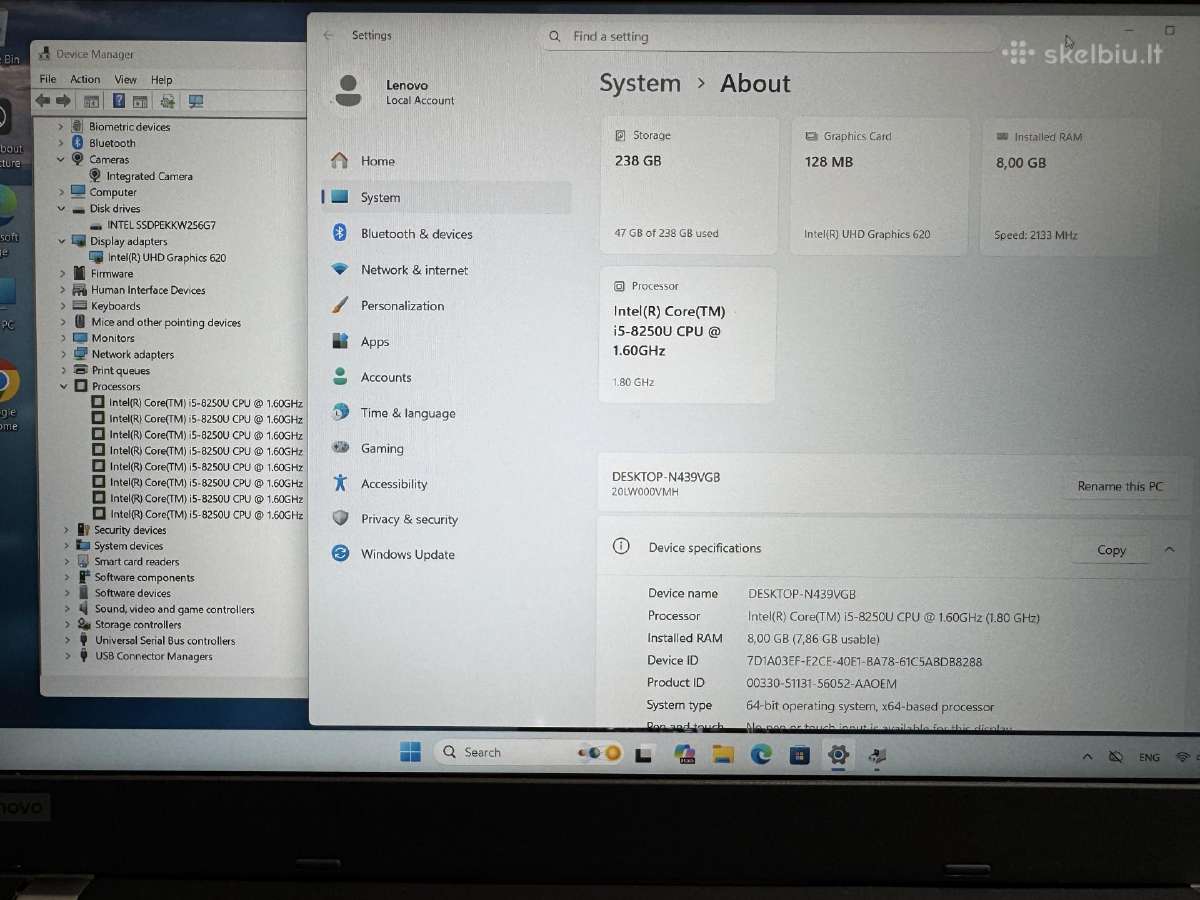Open Time & language settings
Screen dimensions: 1200x900
pyautogui.click(x=408, y=413)
